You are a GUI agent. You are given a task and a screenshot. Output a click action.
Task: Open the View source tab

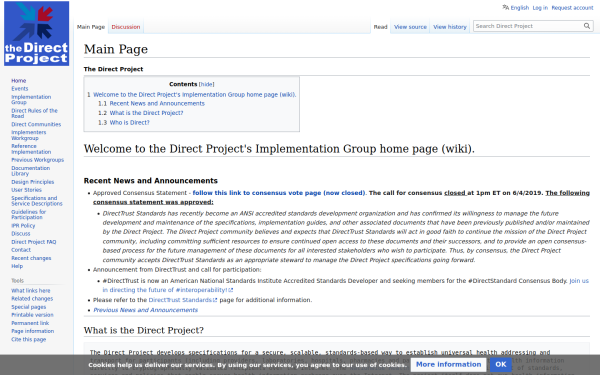click(x=410, y=27)
